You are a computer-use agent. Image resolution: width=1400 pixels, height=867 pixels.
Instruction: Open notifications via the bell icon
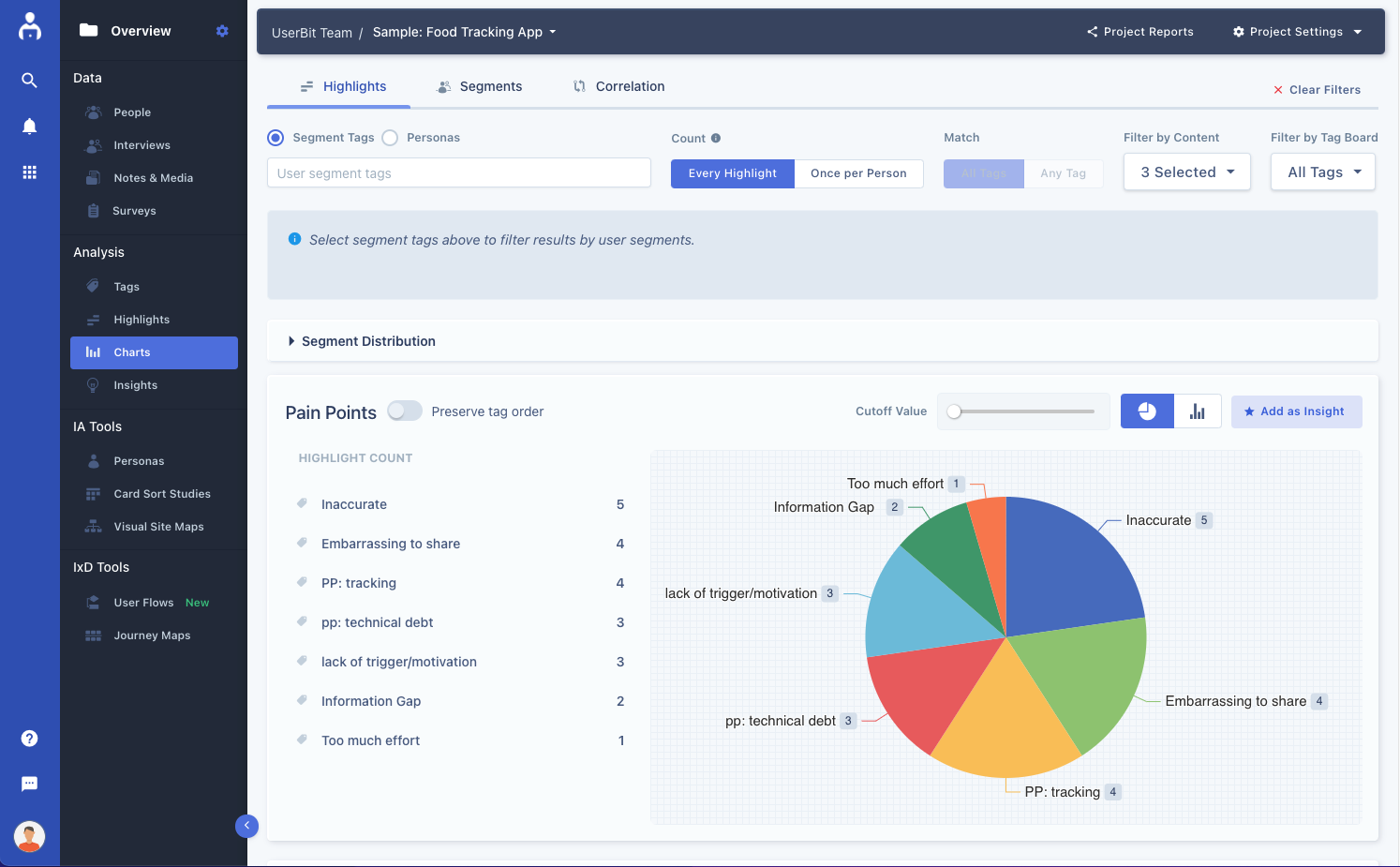point(29,126)
